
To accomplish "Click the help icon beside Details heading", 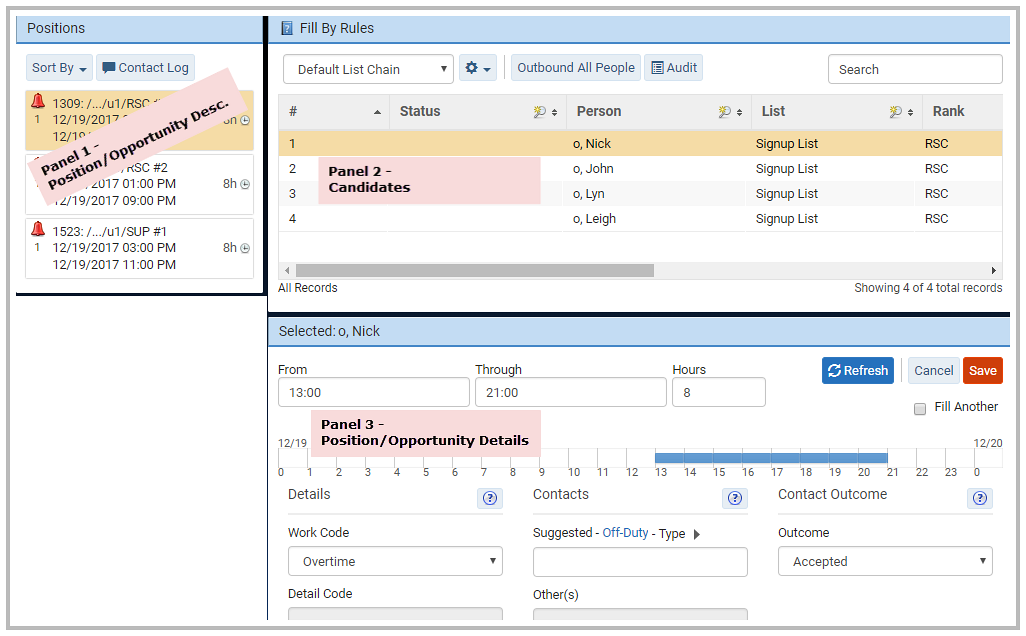I will (x=489, y=498).
